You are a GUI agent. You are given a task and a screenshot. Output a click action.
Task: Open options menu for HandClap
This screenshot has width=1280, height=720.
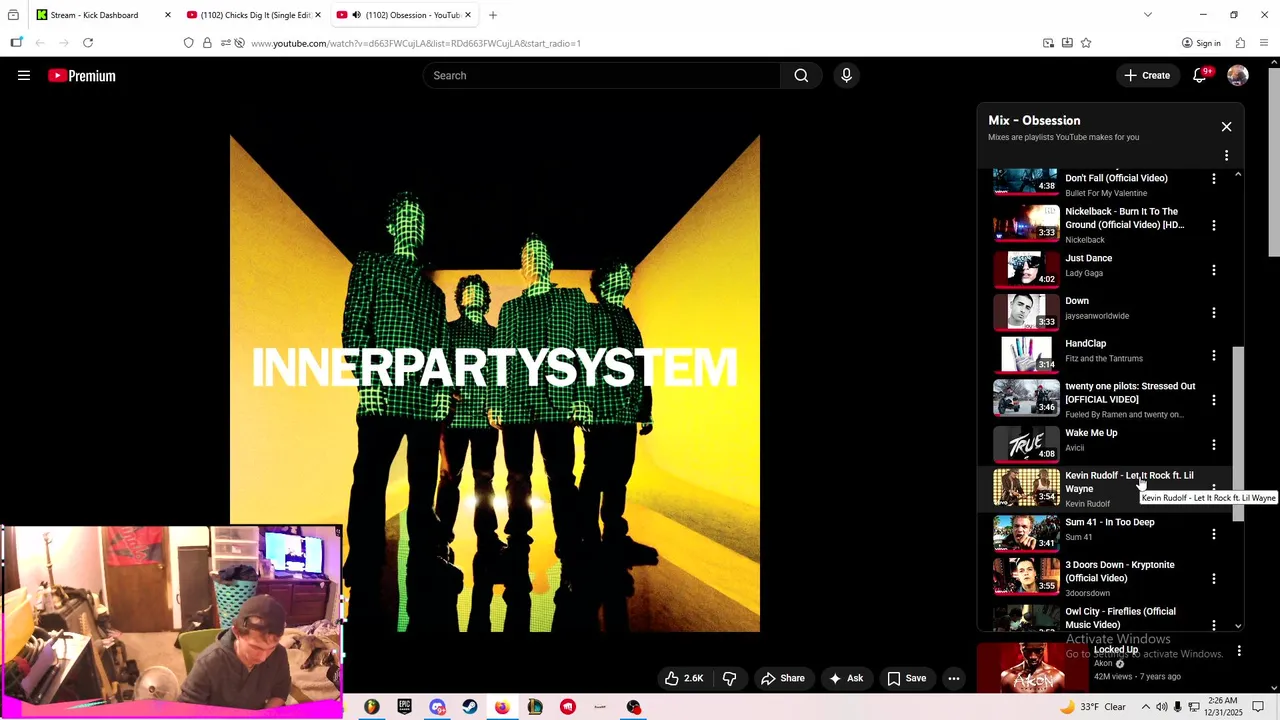point(1214,355)
